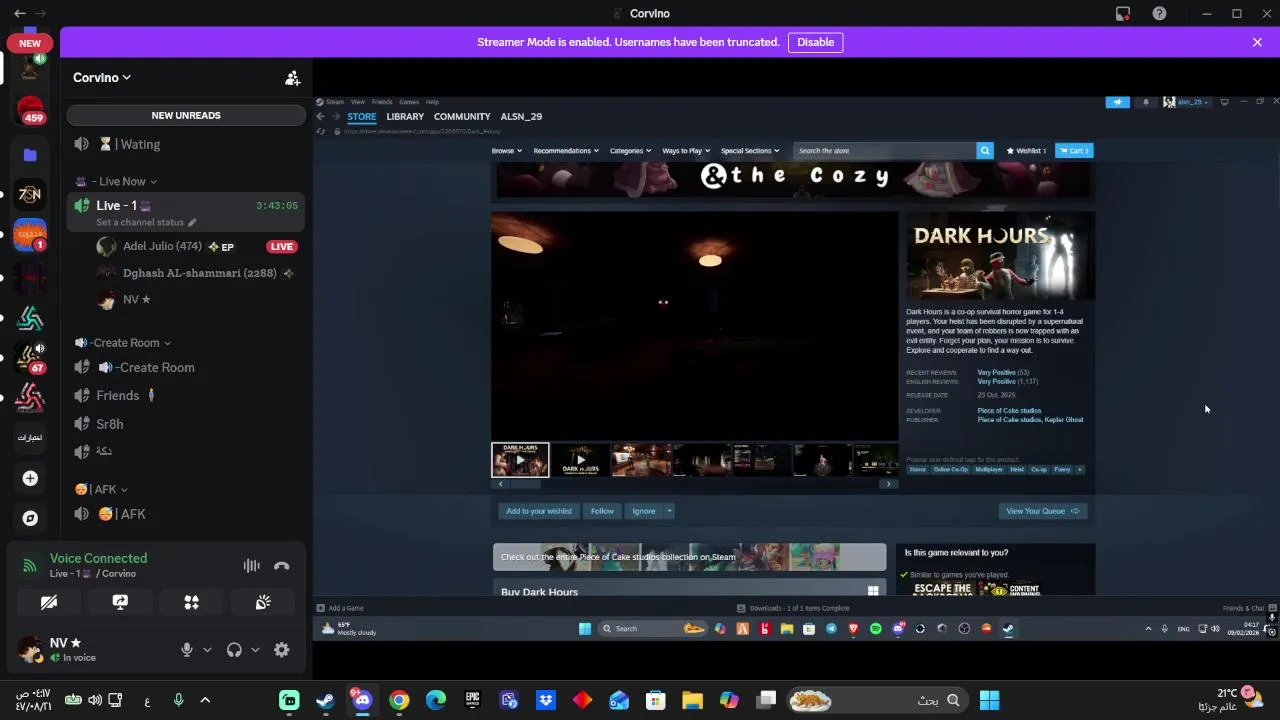Open the purple server folder icon

(x=30, y=155)
